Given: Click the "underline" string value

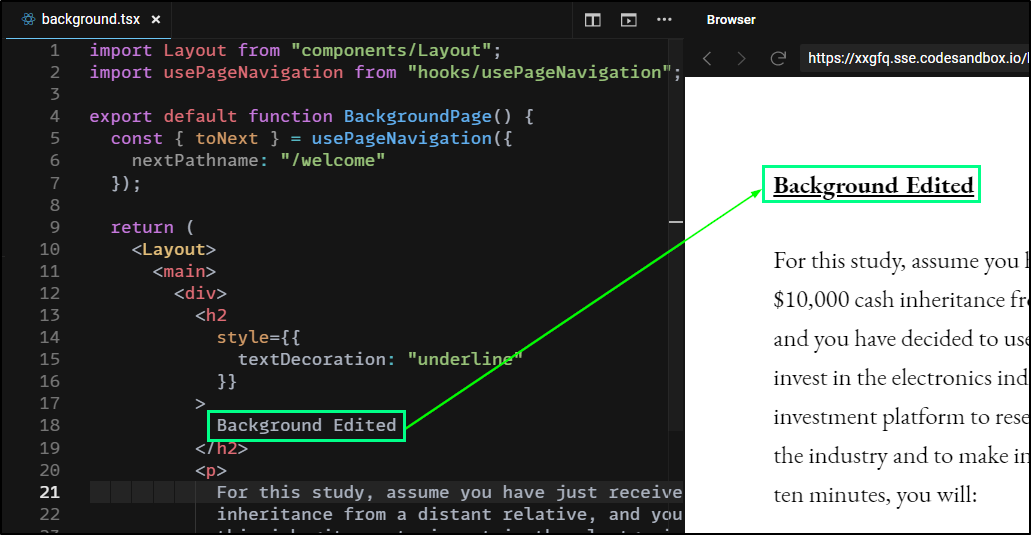Looking at the screenshot, I should coord(465,360).
